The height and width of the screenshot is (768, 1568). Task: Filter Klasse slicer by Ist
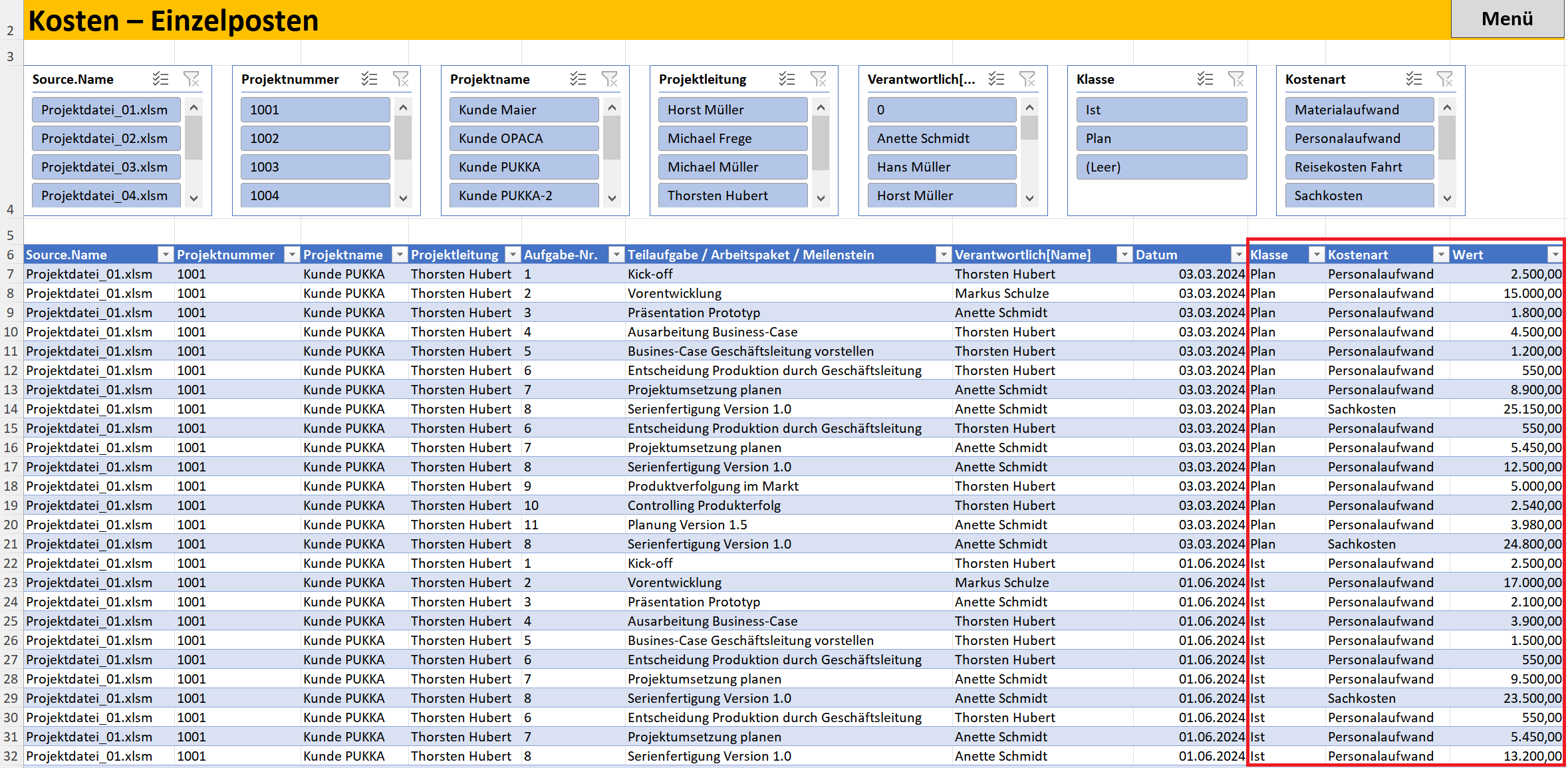pos(1161,110)
